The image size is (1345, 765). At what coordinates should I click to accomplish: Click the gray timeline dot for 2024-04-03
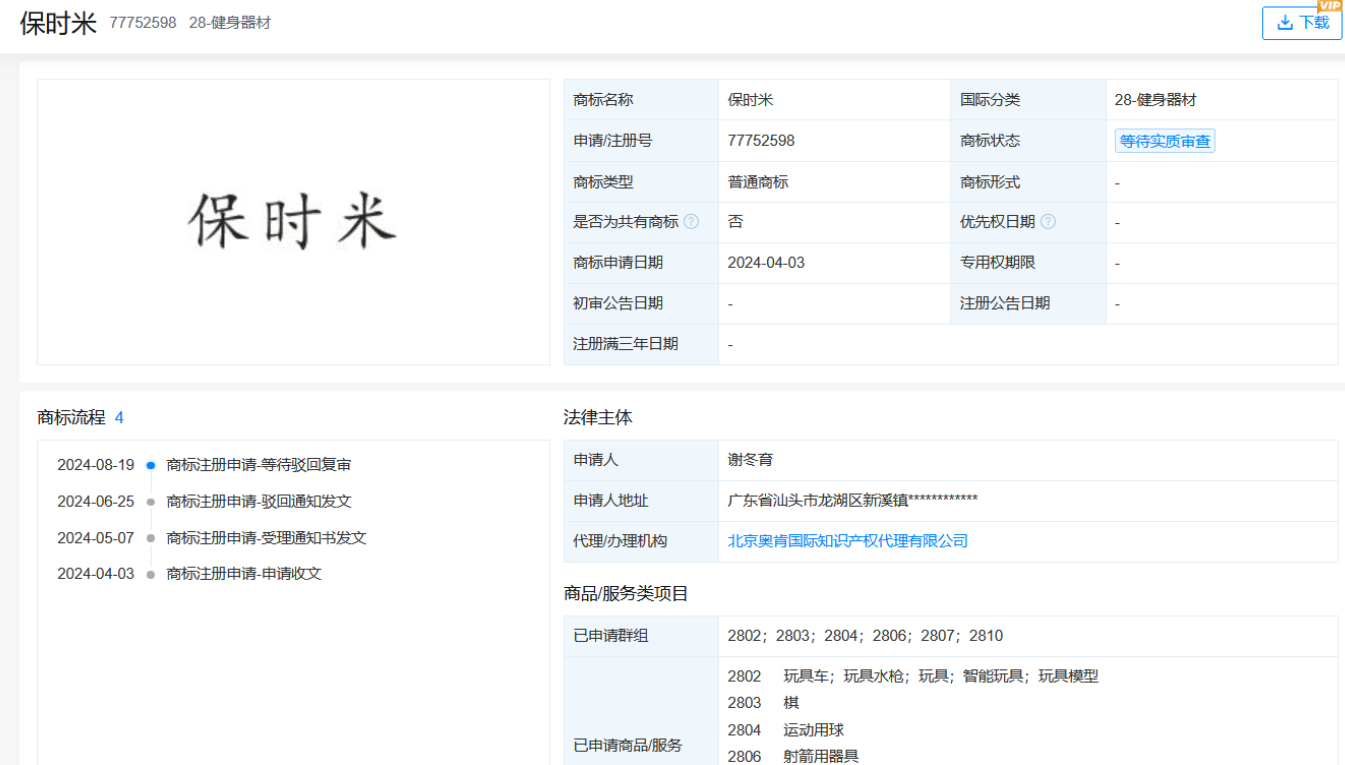(x=151, y=574)
